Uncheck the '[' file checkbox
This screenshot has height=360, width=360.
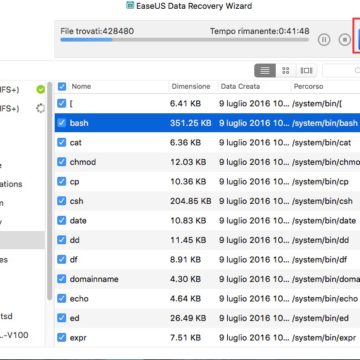click(x=62, y=103)
